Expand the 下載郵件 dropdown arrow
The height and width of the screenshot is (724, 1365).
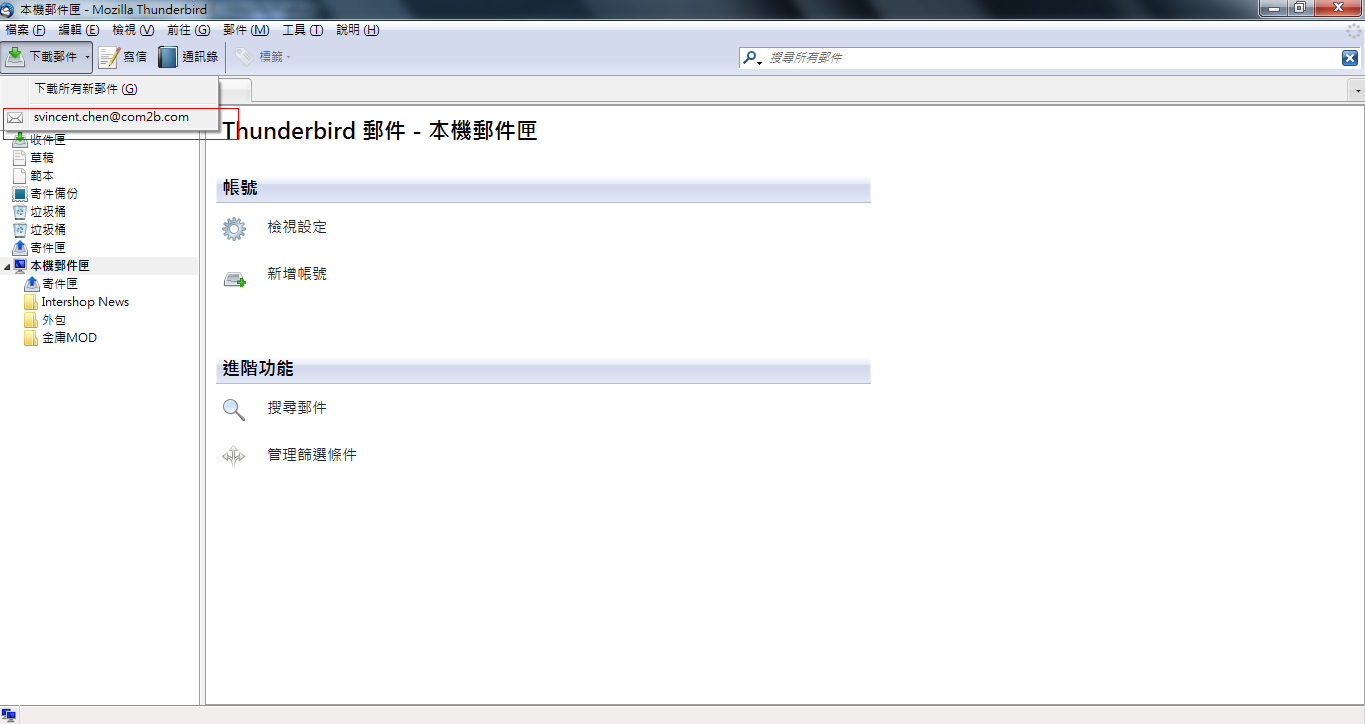[87, 57]
